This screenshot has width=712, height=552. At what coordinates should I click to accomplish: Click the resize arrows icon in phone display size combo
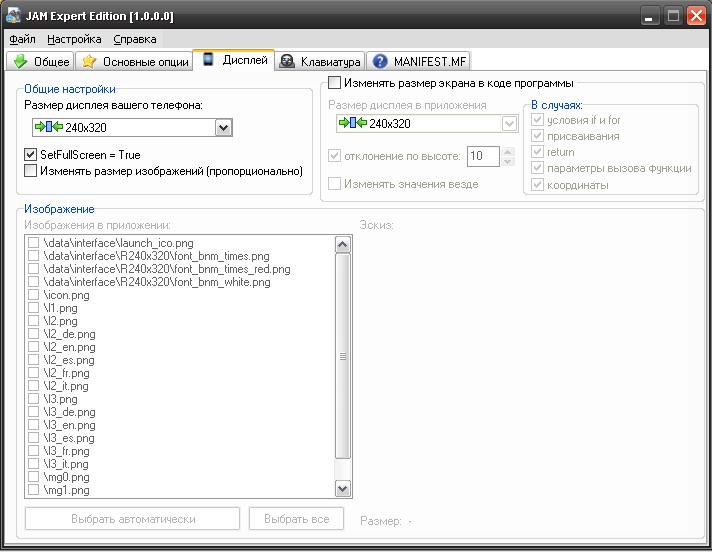point(49,127)
